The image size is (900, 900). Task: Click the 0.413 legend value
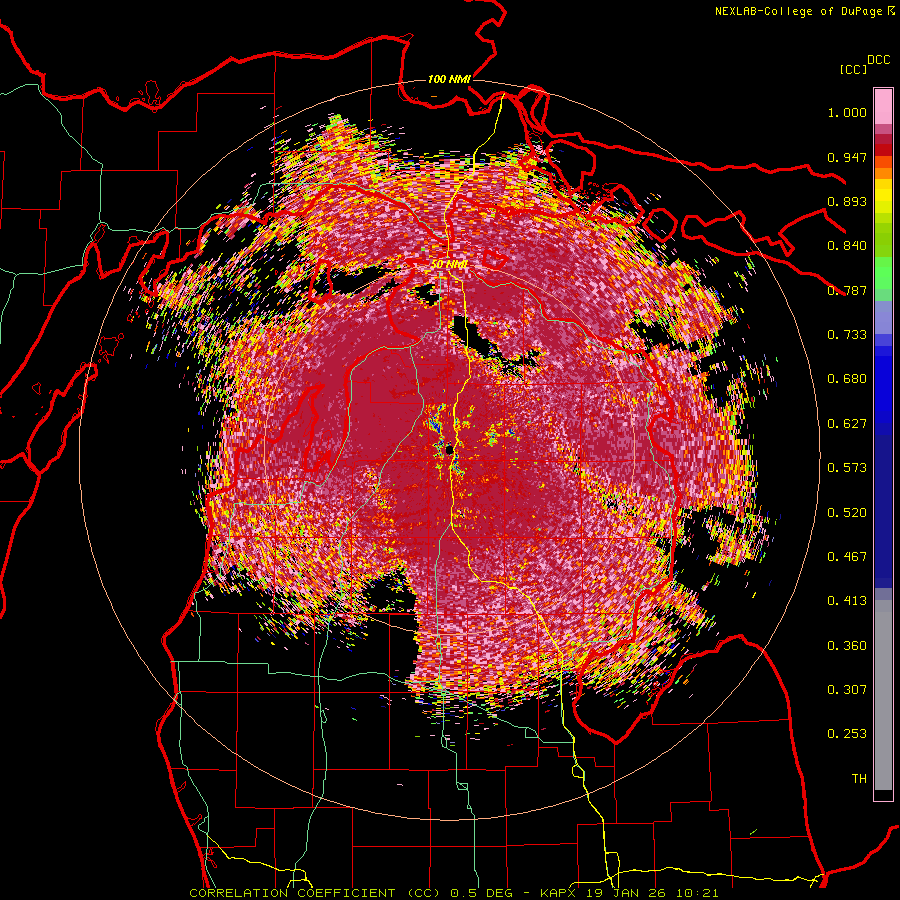pyautogui.click(x=847, y=601)
